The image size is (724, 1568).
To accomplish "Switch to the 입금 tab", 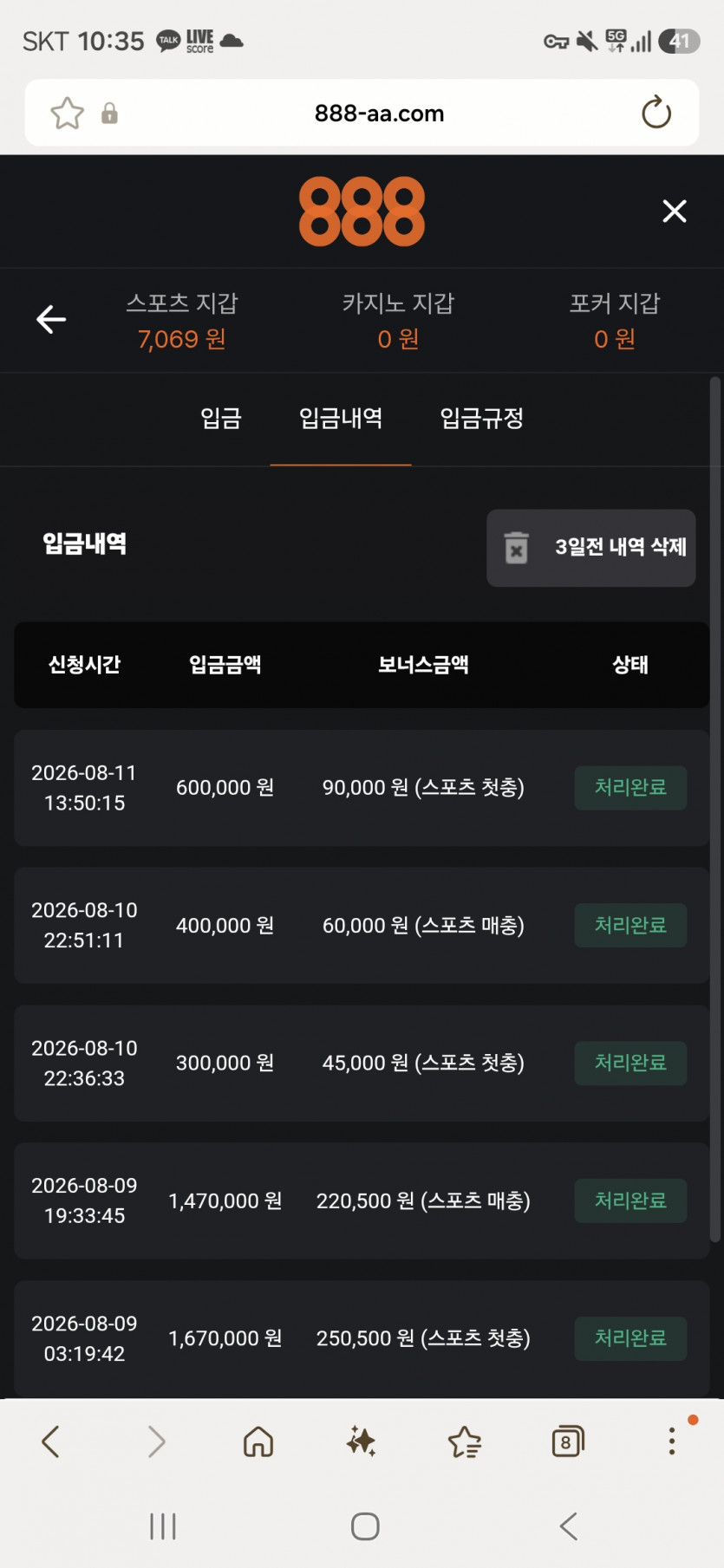I will point(221,419).
